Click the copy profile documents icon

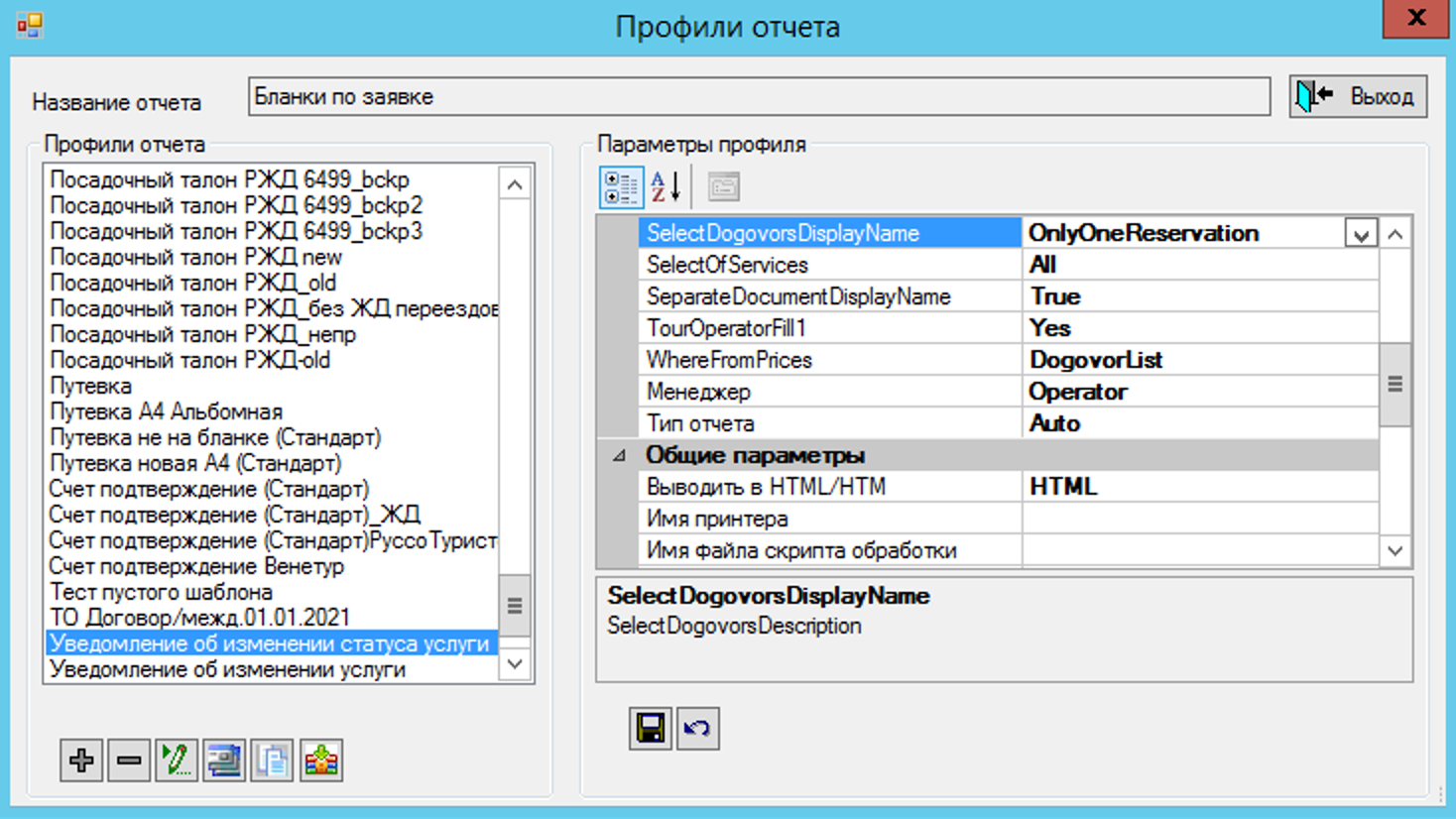click(x=272, y=760)
